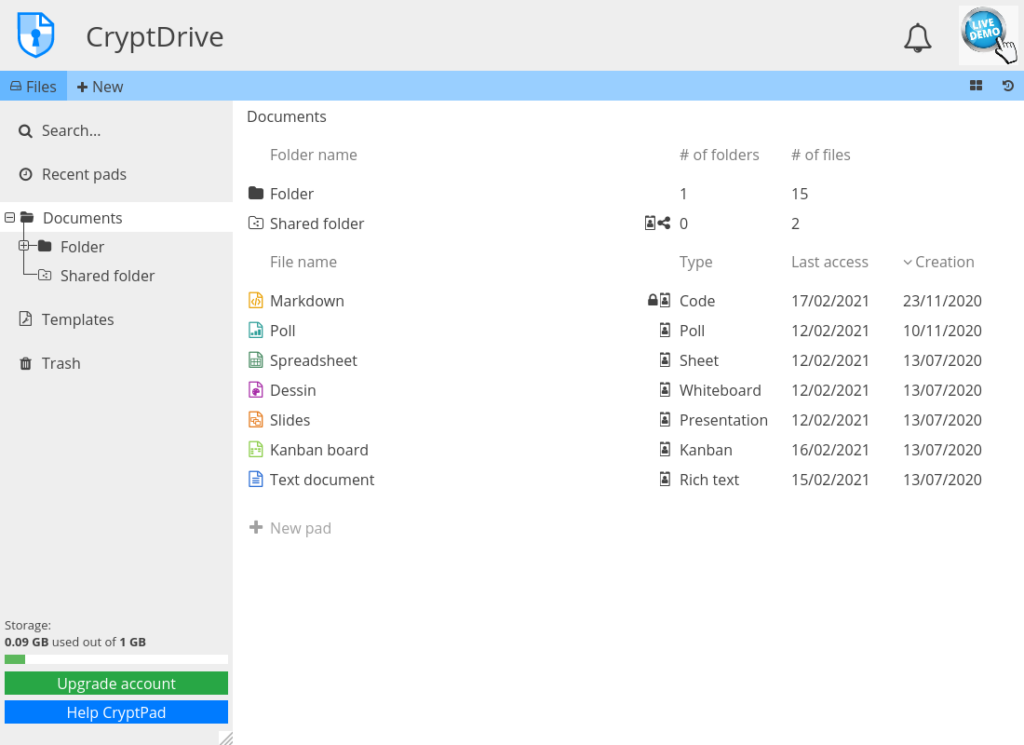Sort files by Type column
The width and height of the screenshot is (1024, 745).
[696, 262]
